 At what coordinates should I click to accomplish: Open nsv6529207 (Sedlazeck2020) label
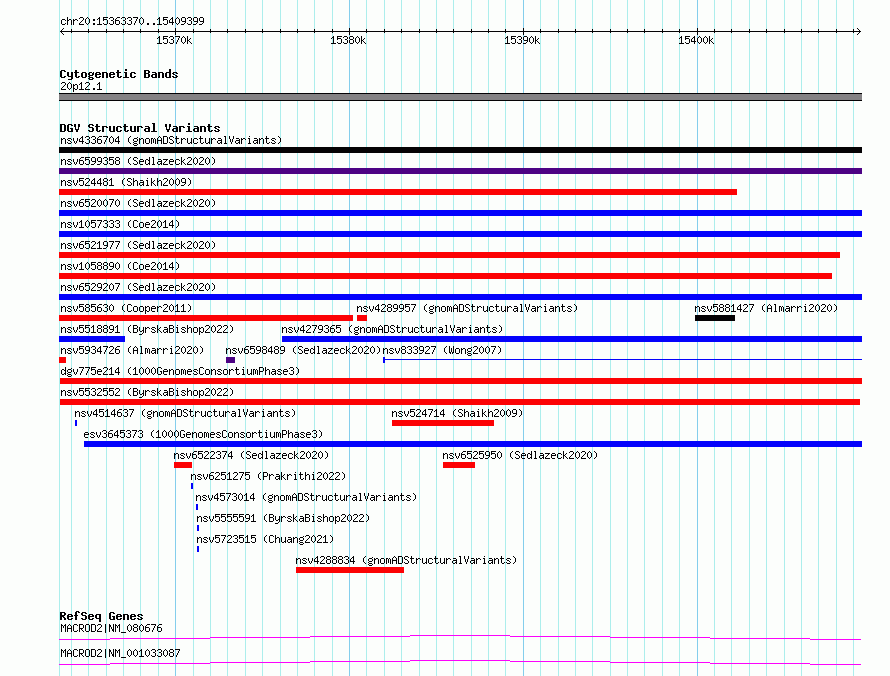coord(138,287)
